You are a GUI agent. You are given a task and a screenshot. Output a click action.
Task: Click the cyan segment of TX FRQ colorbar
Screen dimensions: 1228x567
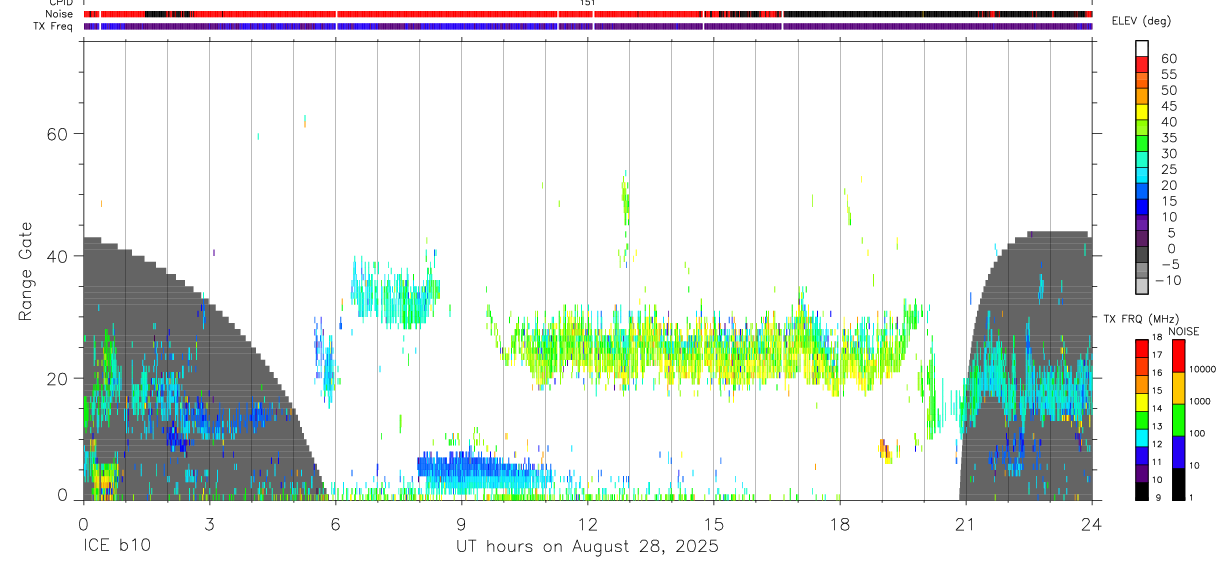tap(1141, 437)
